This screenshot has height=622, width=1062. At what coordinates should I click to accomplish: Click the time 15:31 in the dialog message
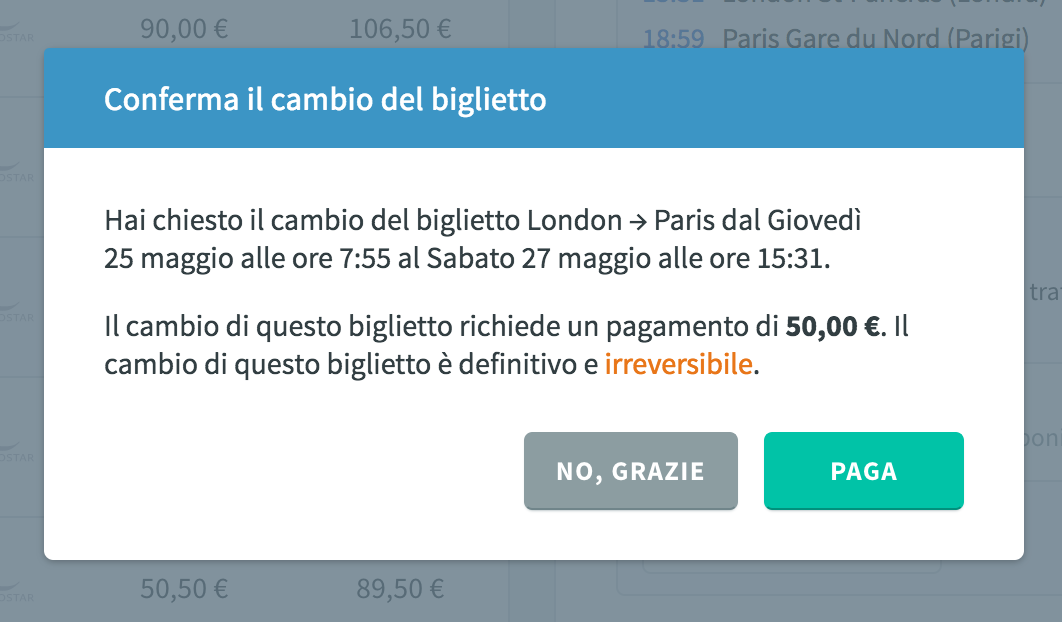click(x=790, y=258)
